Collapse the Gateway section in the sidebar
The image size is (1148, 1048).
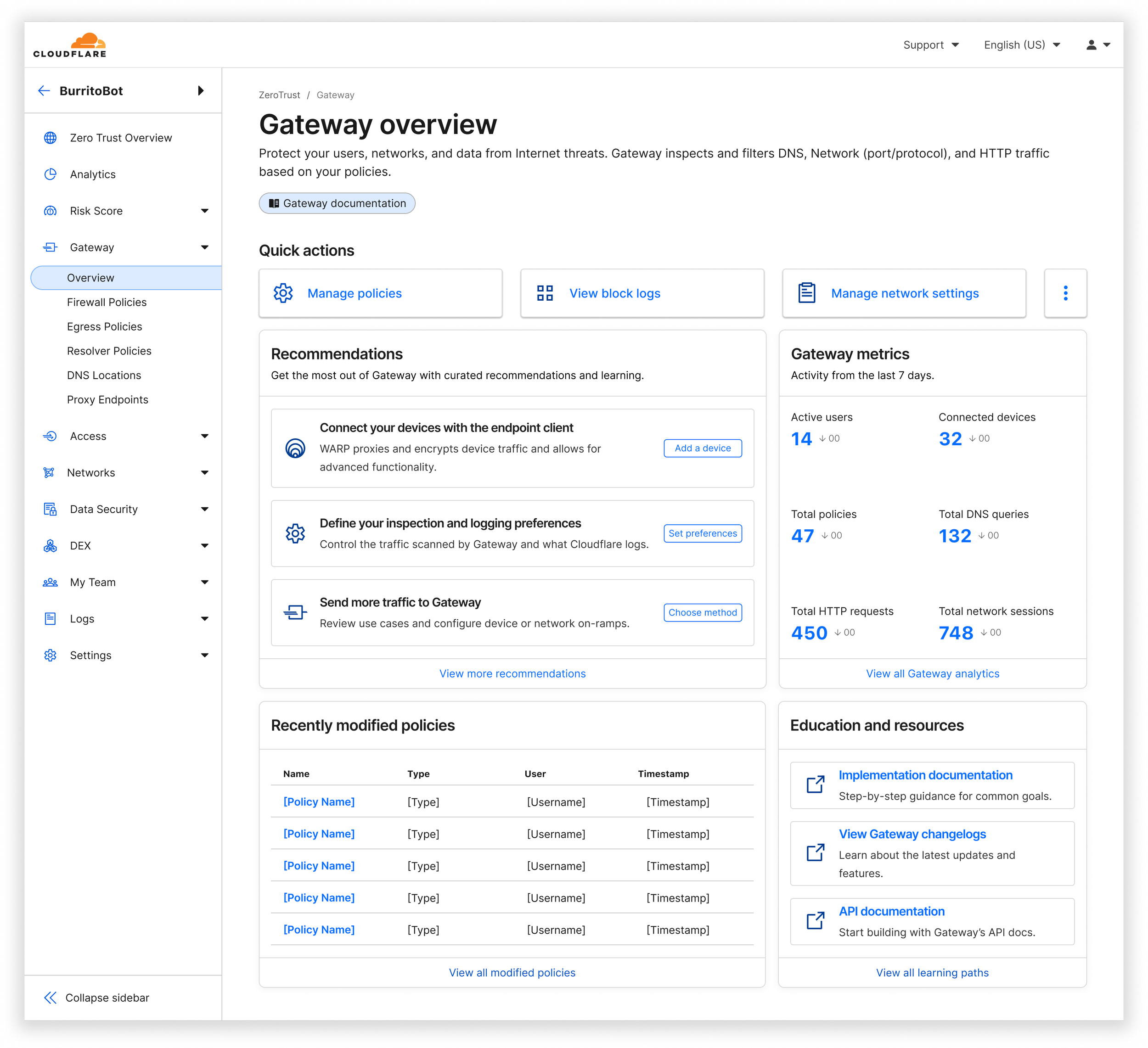click(205, 247)
